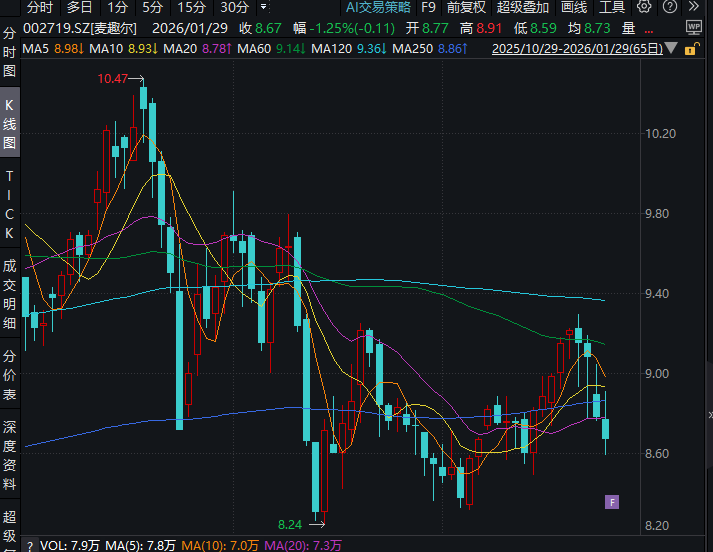The height and width of the screenshot is (552, 713).
Task: Click the VOL: 7.9万 label
Action: 69,546
